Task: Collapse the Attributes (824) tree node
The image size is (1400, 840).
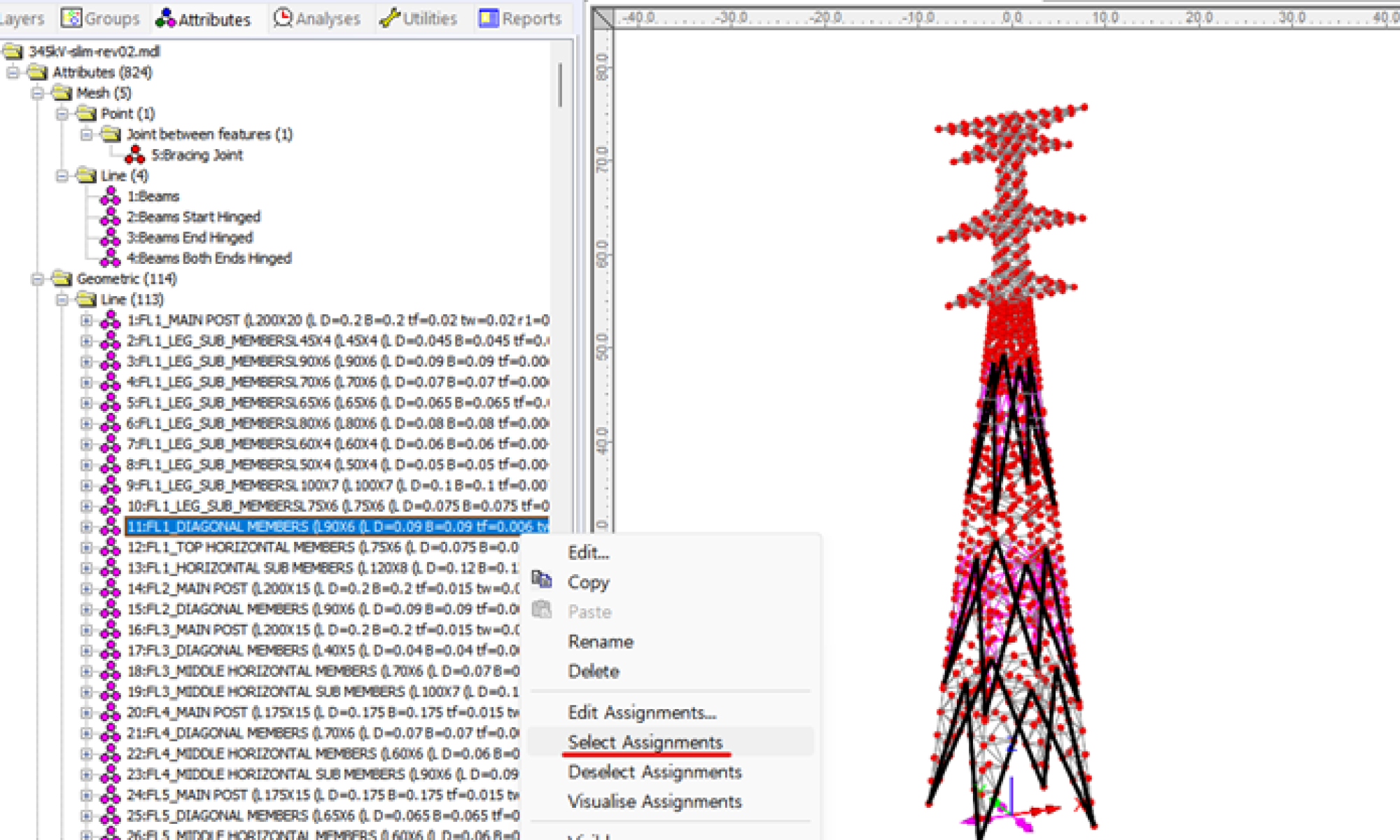Action: click(x=13, y=72)
